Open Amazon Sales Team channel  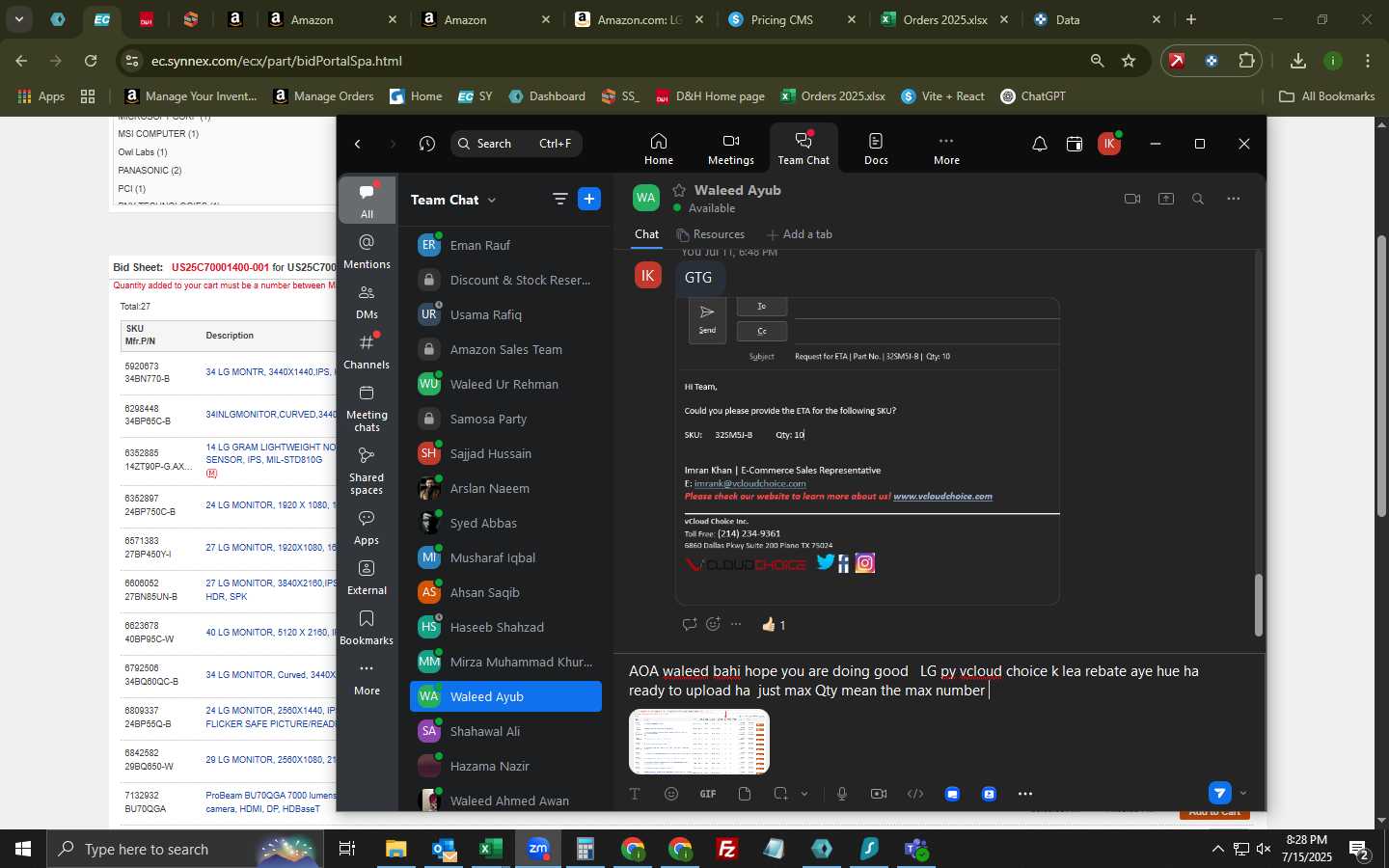pos(505,349)
